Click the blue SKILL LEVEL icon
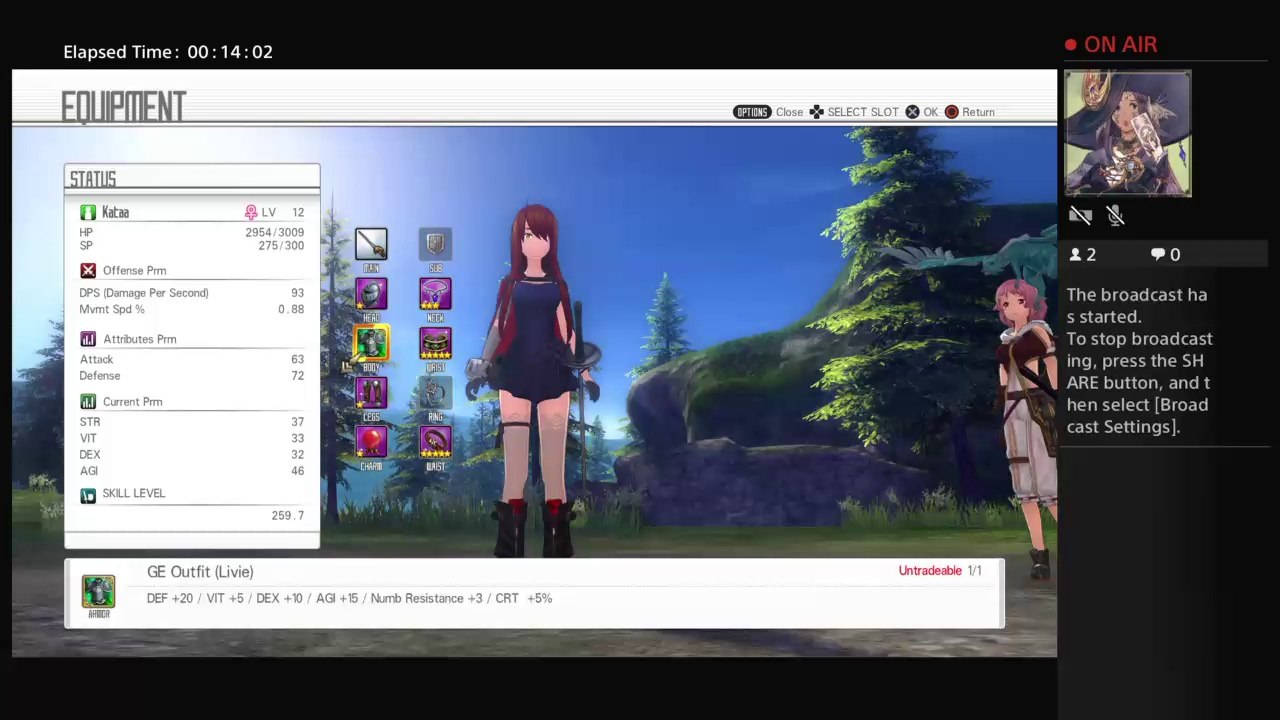The height and width of the screenshot is (720, 1280). tap(88, 494)
